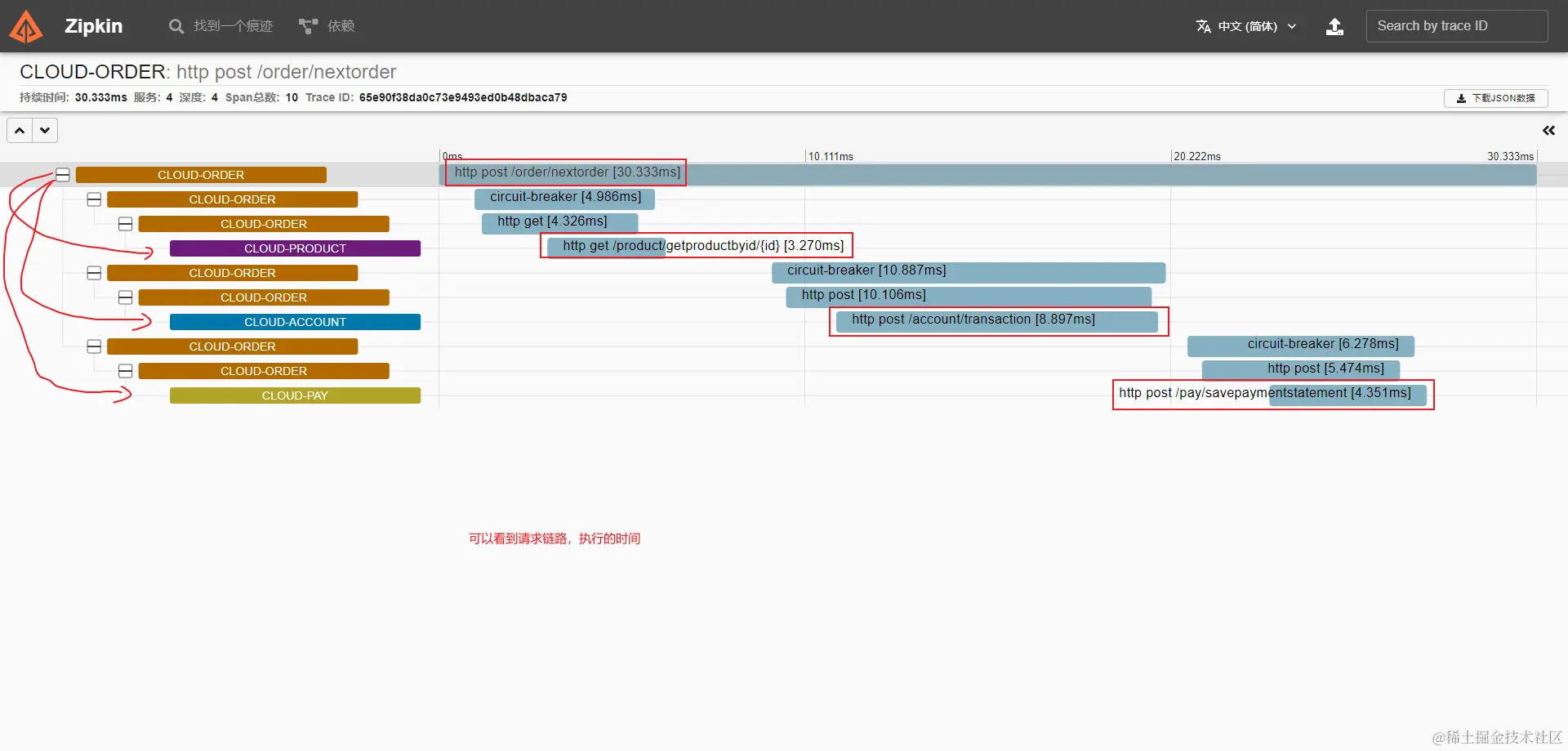Select the root CLOUD-ORDER service label
Image resolution: width=1568 pixels, height=751 pixels.
(x=201, y=175)
